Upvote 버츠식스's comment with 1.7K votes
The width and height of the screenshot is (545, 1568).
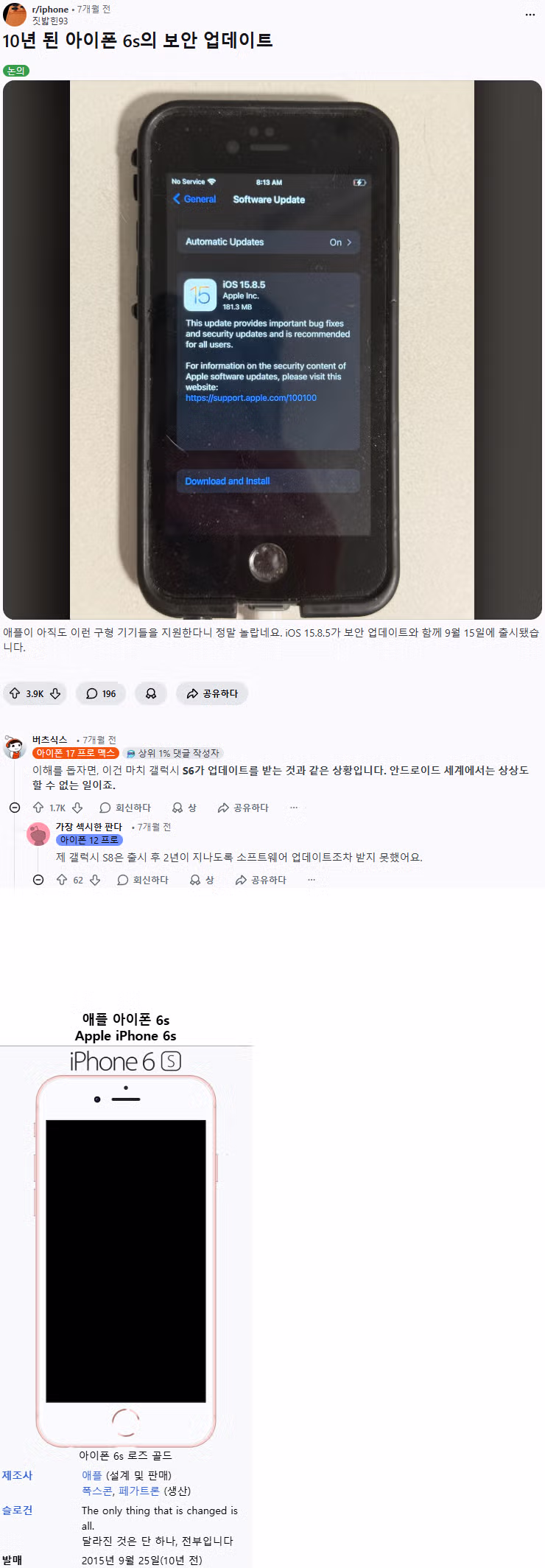(x=38, y=808)
